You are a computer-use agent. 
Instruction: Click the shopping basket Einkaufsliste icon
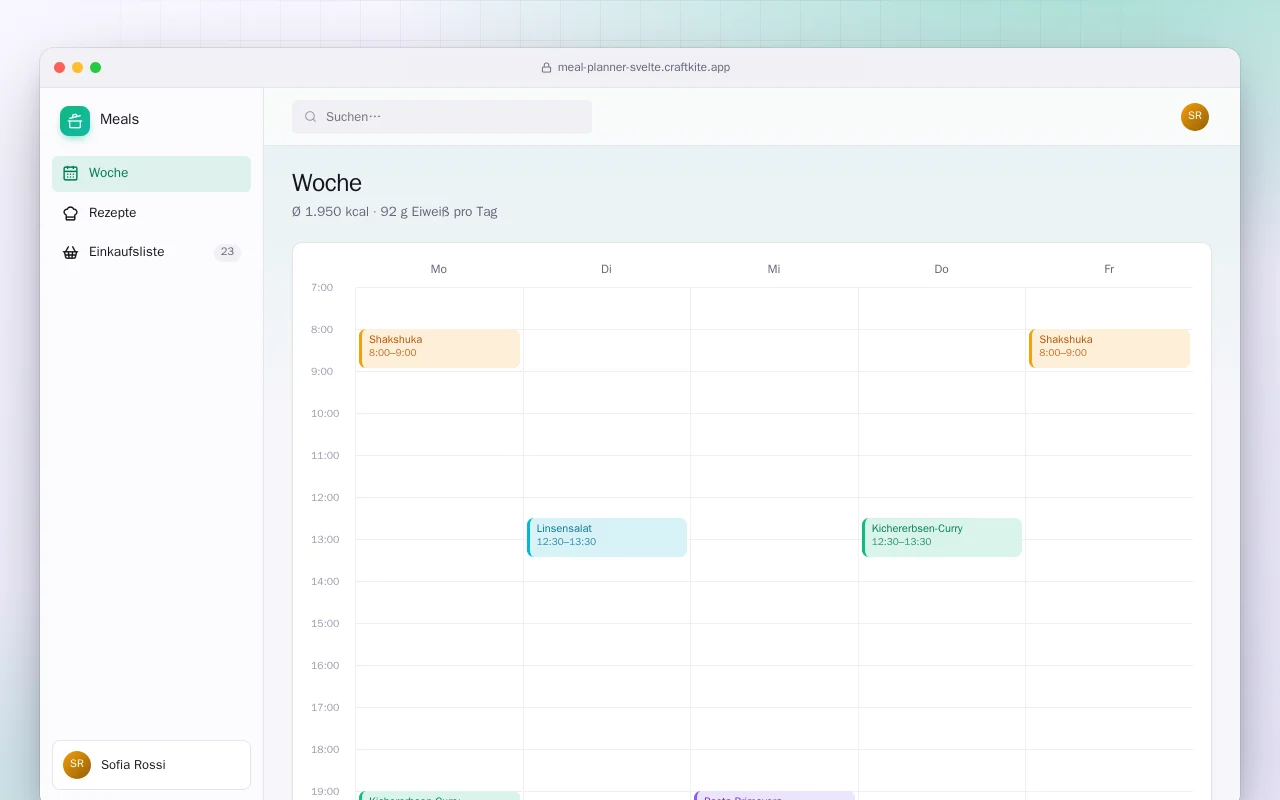pos(70,252)
